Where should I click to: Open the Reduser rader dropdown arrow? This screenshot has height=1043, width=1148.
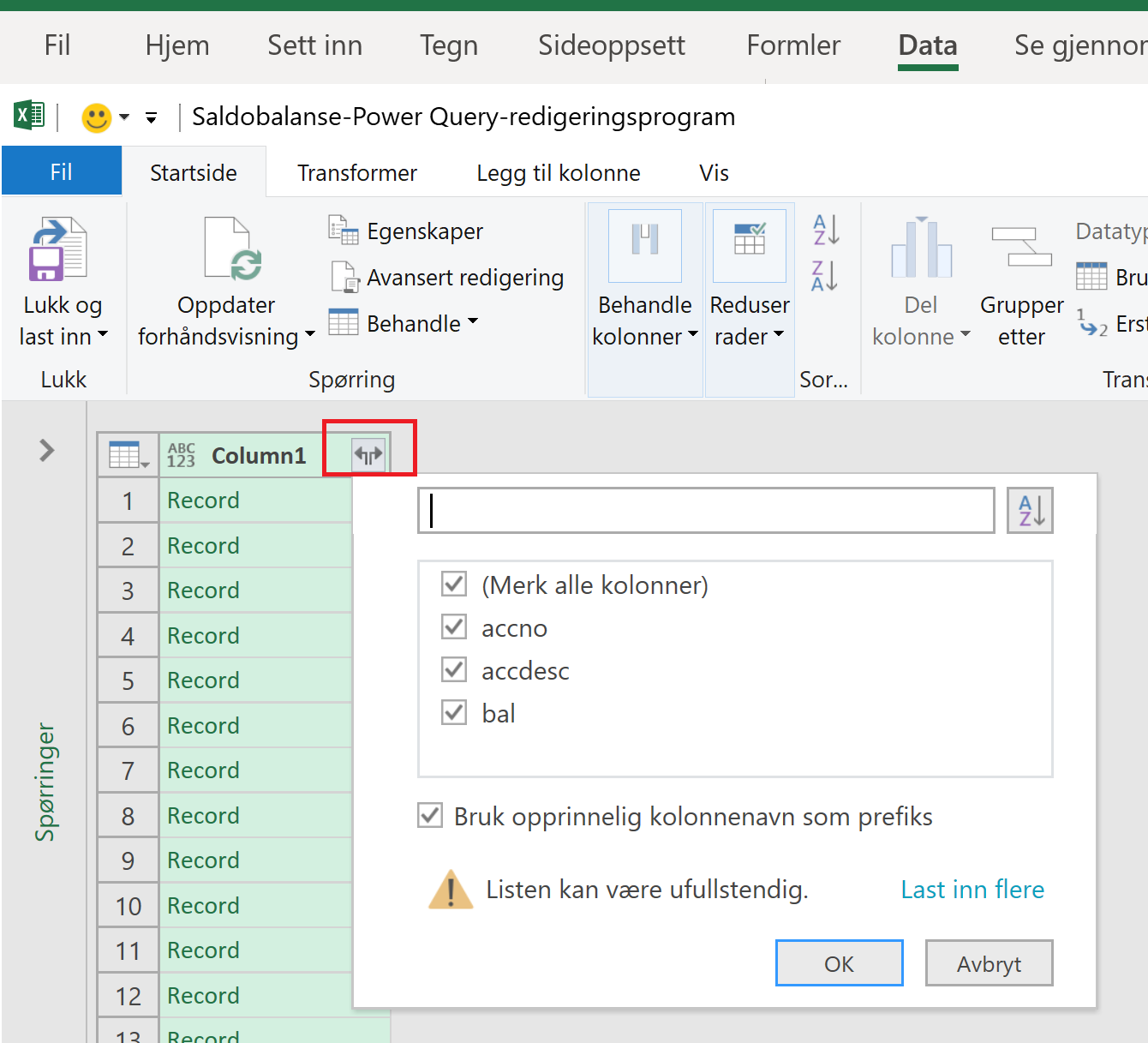(779, 335)
